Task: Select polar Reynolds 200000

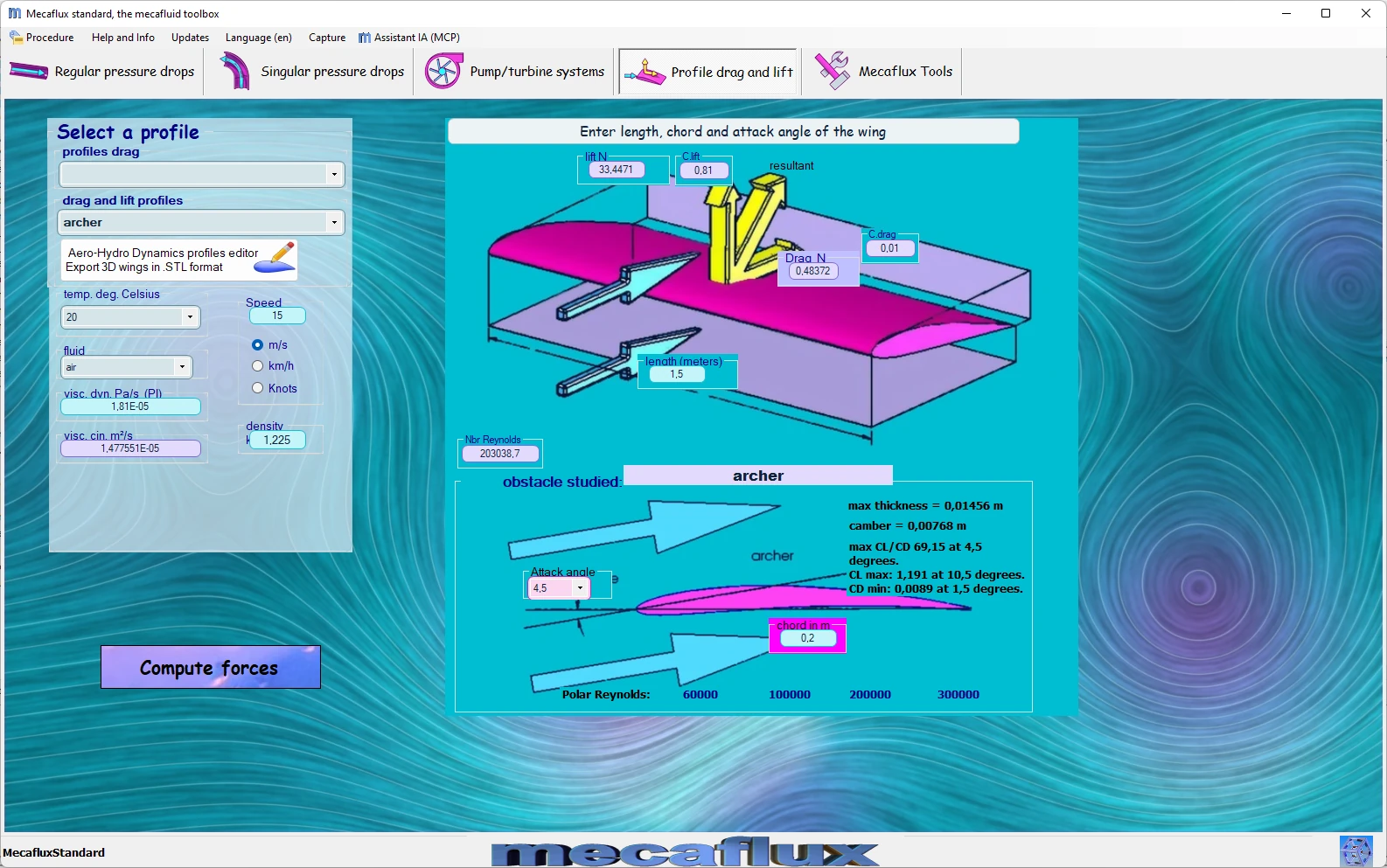Action: click(870, 695)
